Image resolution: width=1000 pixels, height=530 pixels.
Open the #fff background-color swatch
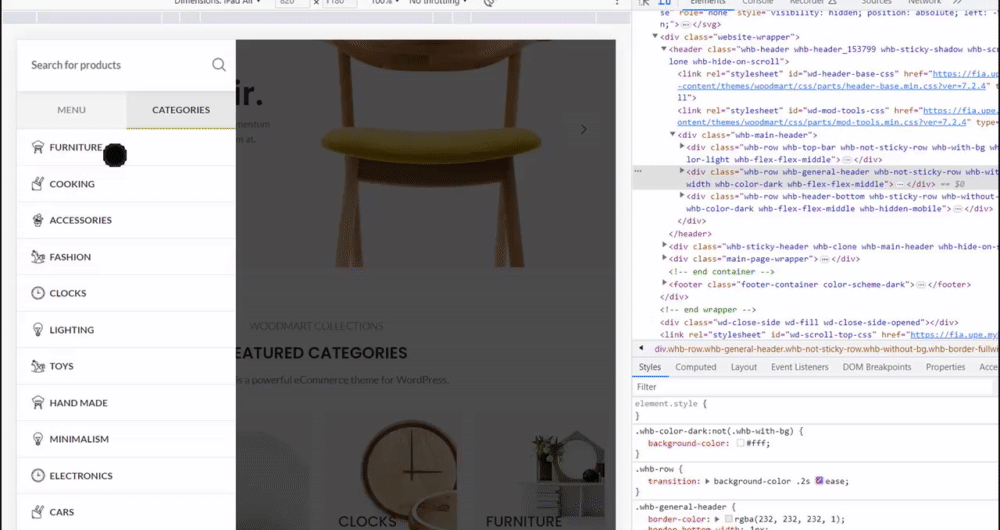[x=740, y=443]
